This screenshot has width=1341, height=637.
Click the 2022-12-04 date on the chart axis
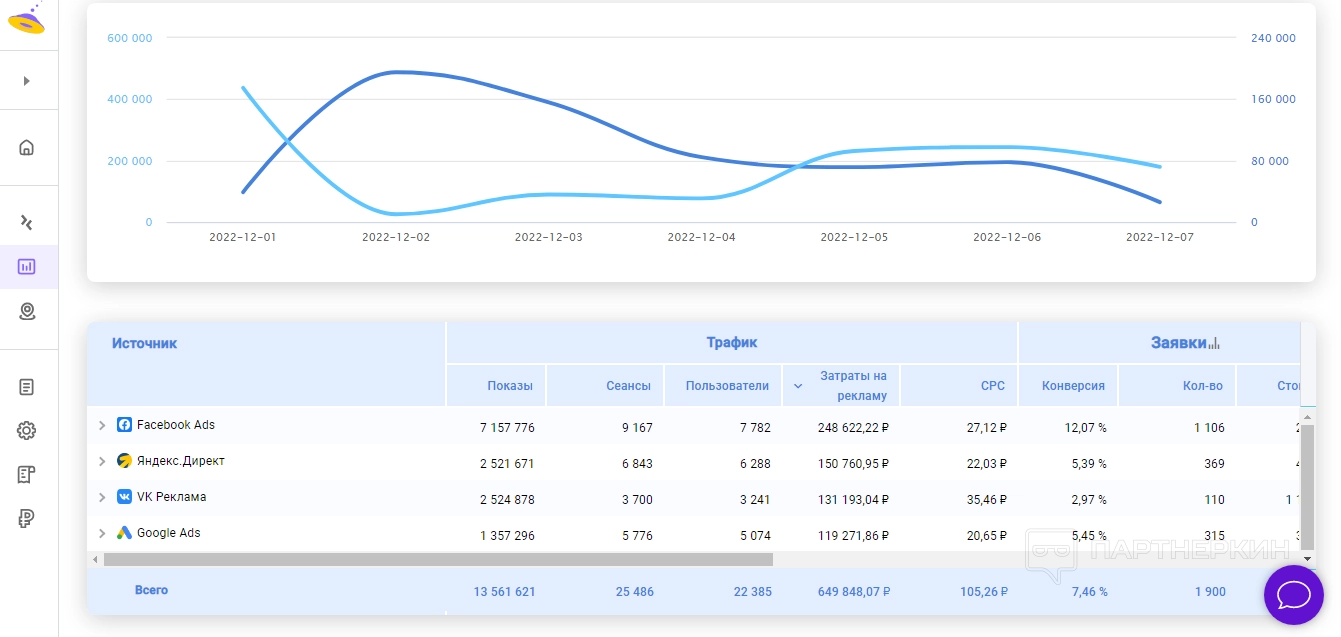(x=701, y=238)
